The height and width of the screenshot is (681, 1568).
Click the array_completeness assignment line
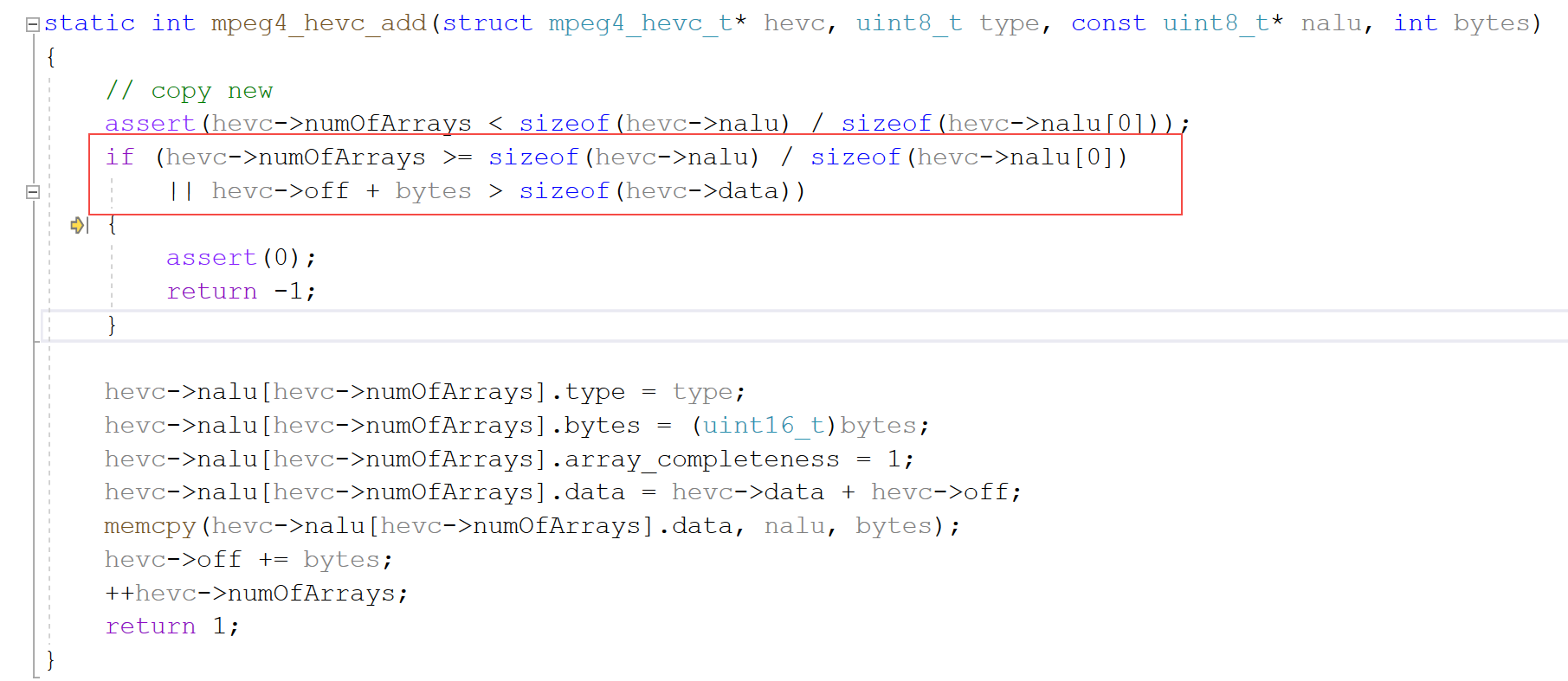coord(509,459)
